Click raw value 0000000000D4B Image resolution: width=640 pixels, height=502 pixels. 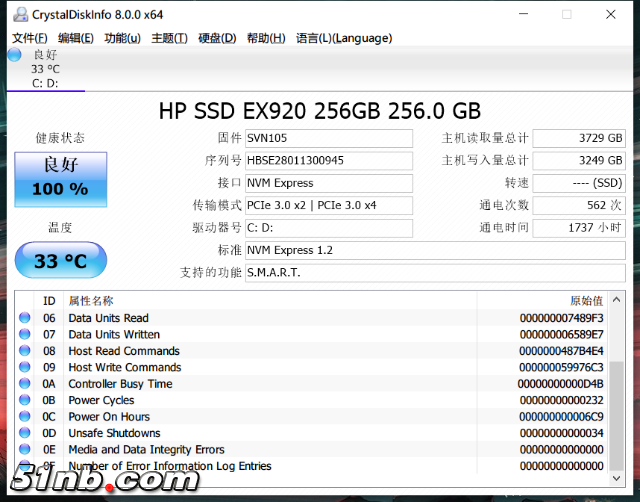pos(561,384)
